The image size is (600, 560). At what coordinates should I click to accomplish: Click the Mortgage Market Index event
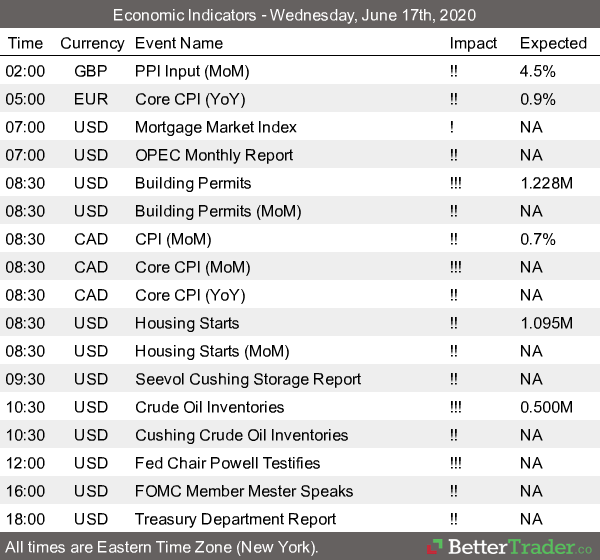pos(214,127)
